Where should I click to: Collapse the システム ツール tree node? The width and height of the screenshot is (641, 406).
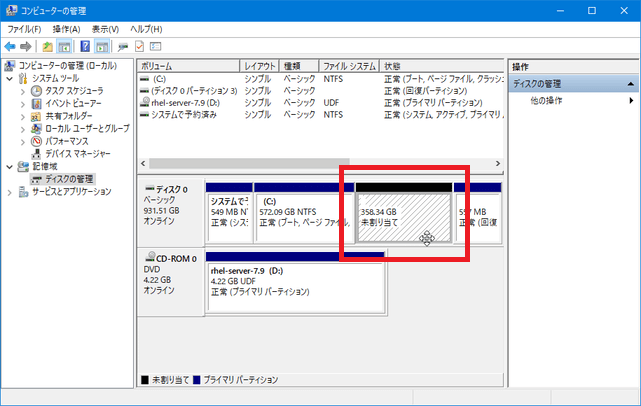pyautogui.click(x=10, y=77)
